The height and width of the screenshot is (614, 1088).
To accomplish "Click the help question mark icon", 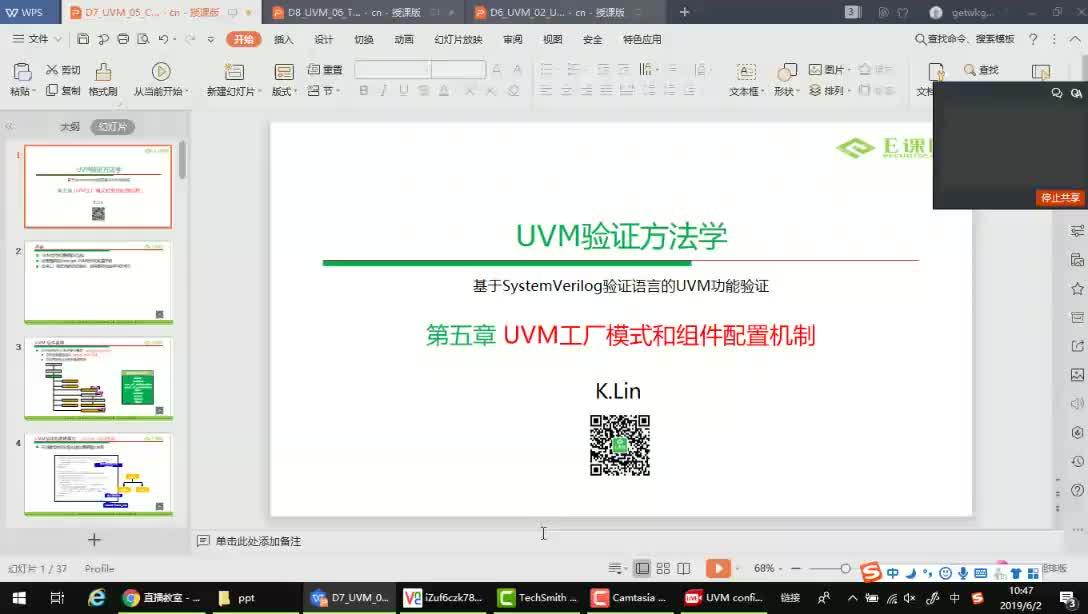I will tap(1033, 39).
